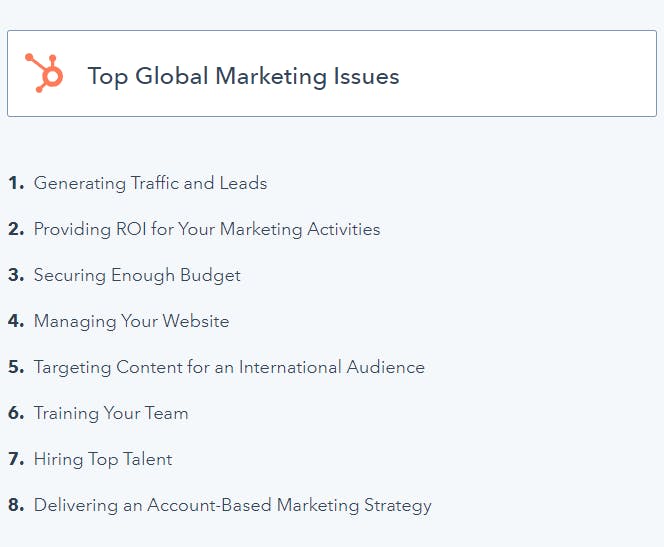Click the list number 8 marker
The height and width of the screenshot is (547, 664).
(x=15, y=505)
